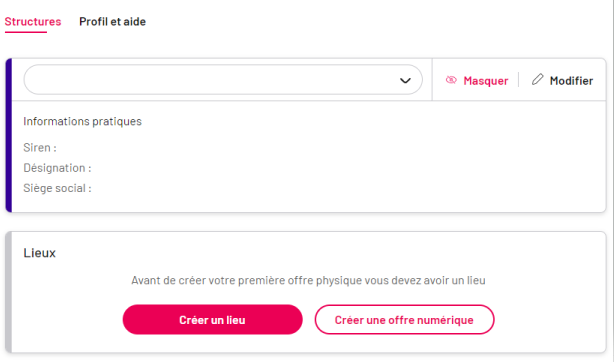This screenshot has width=614, height=362.
Task: Open the Profil et aide tab
Action: pos(112,22)
